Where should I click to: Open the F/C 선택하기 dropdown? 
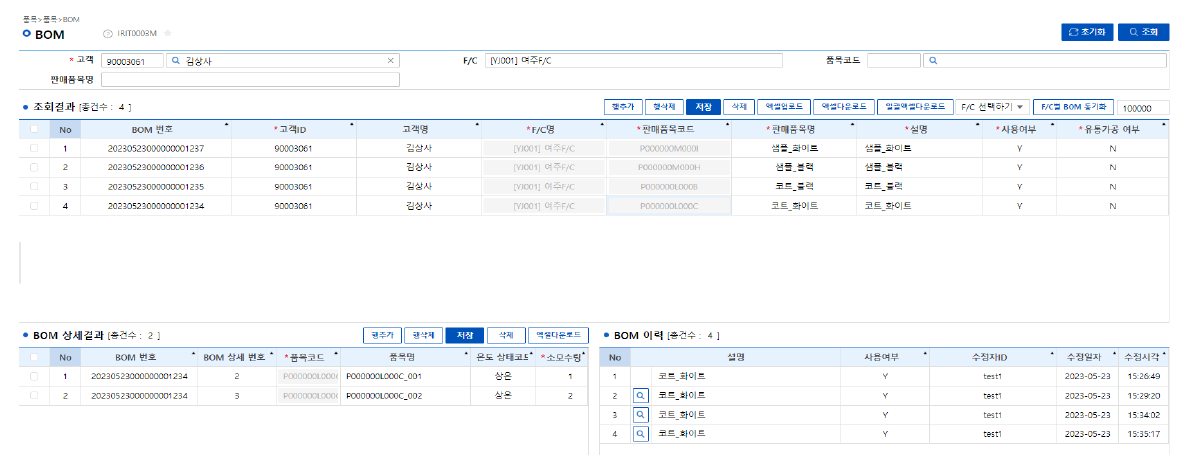pos(992,107)
